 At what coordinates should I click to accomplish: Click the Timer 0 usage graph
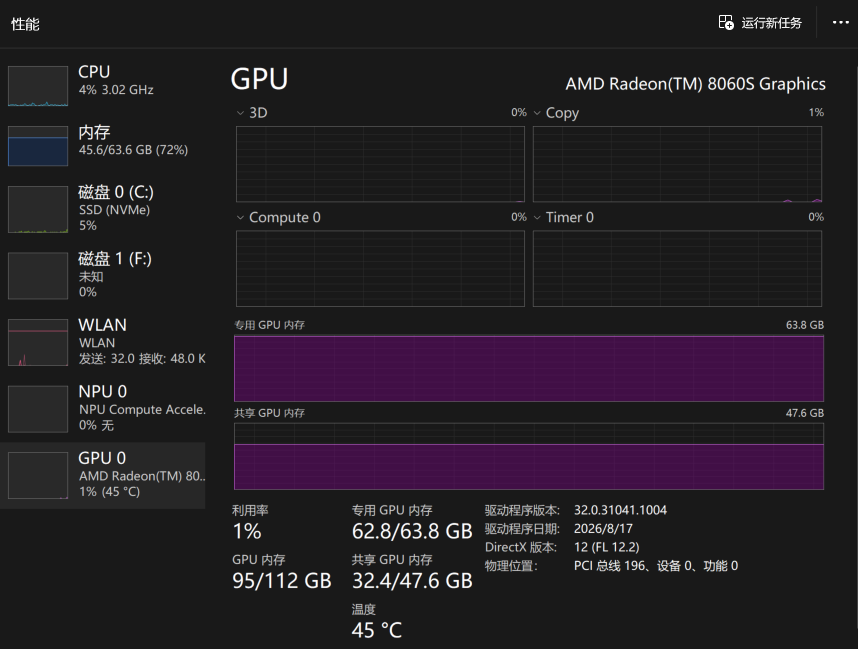[x=677, y=269]
